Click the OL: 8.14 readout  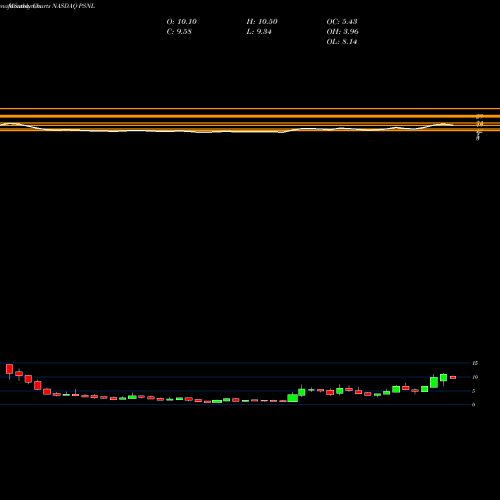click(x=342, y=42)
